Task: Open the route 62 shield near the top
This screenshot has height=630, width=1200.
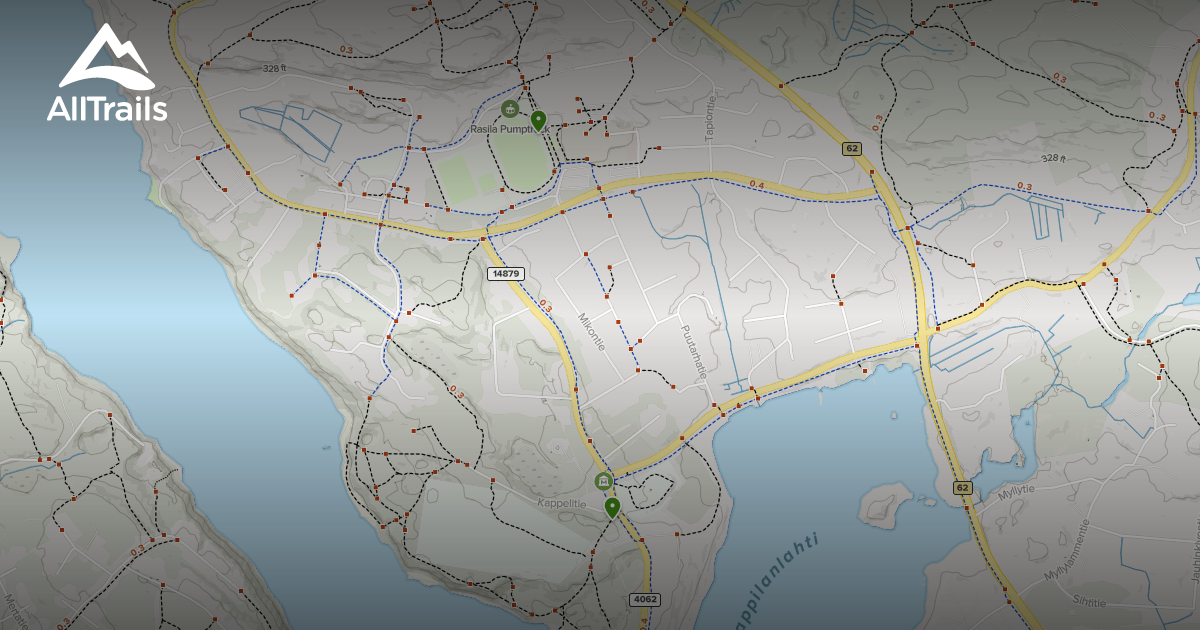Action: click(x=851, y=148)
